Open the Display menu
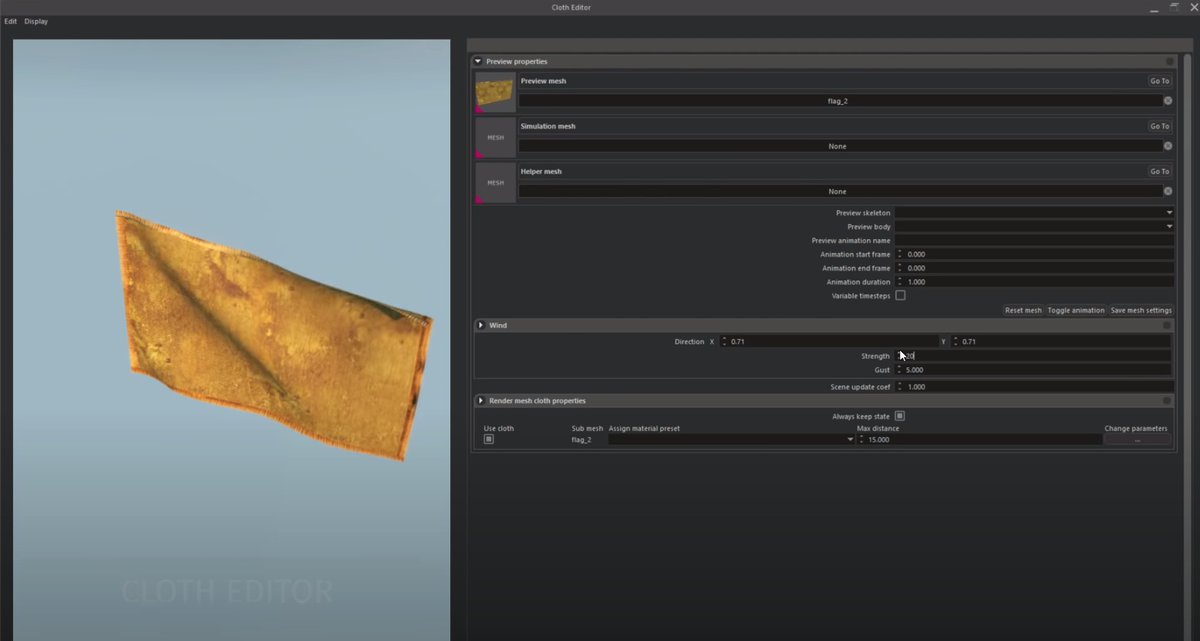 (x=36, y=21)
